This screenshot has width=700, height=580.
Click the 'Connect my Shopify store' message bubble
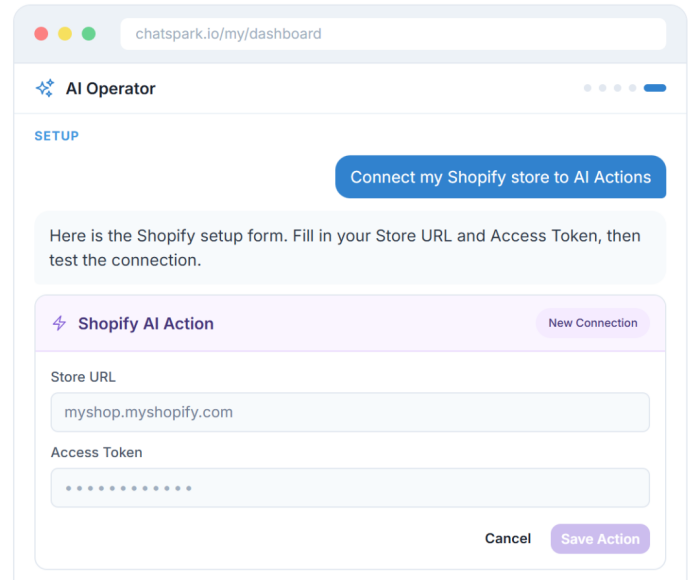pos(500,177)
